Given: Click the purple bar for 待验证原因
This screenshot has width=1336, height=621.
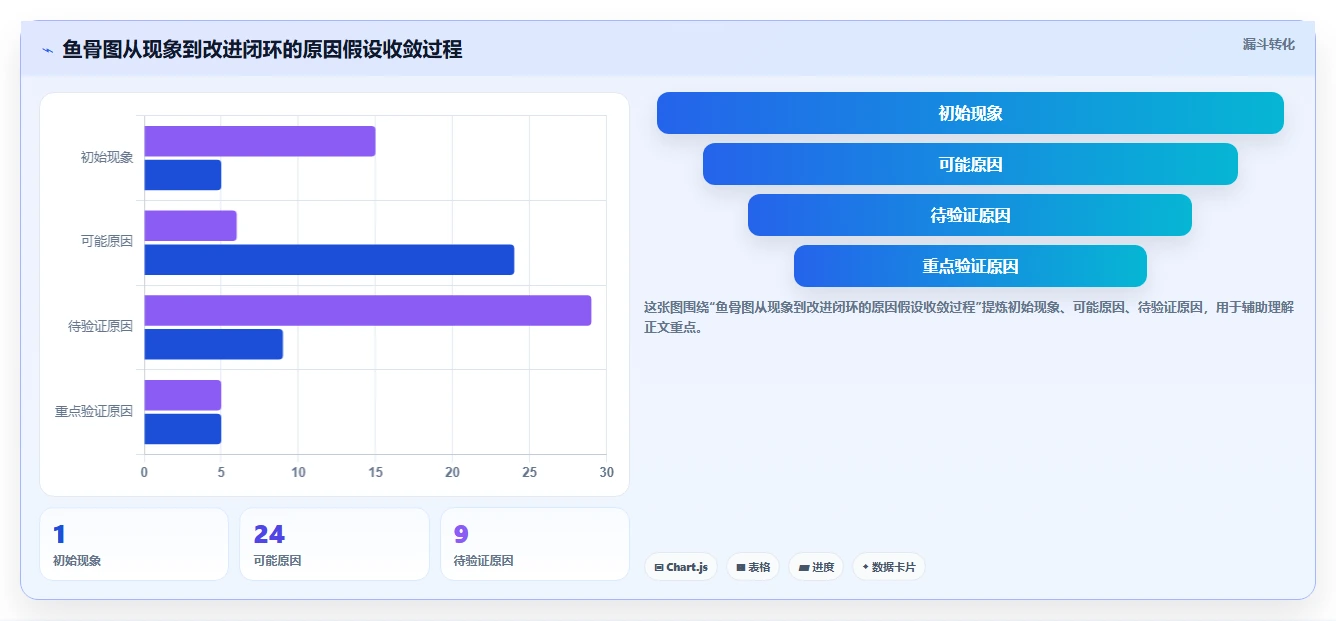Looking at the screenshot, I should pyautogui.click(x=368, y=310).
